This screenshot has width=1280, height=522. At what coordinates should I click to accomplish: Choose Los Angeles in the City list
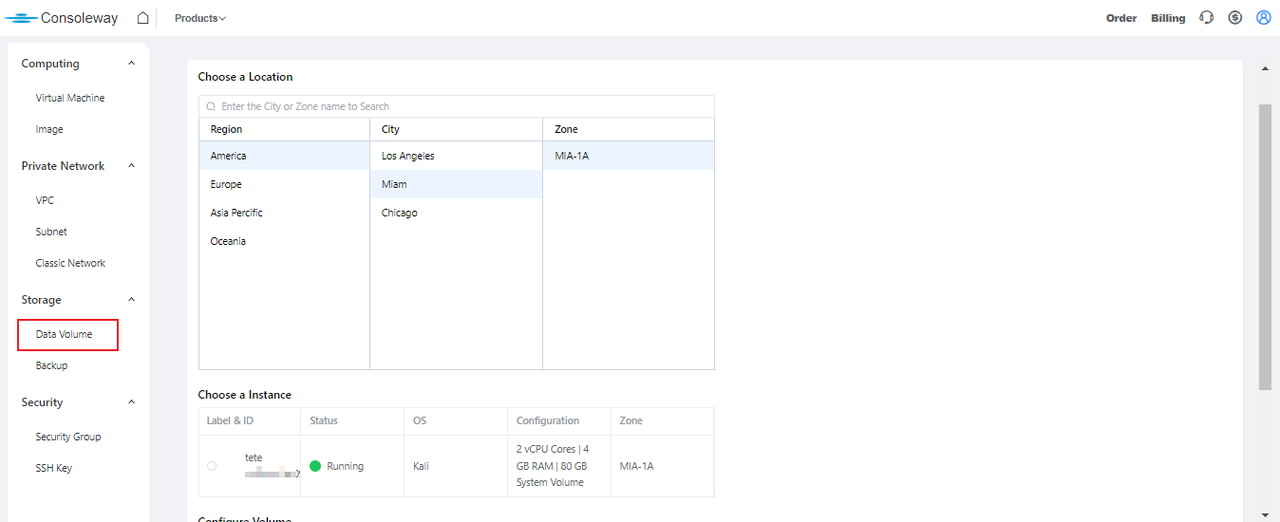coord(408,156)
